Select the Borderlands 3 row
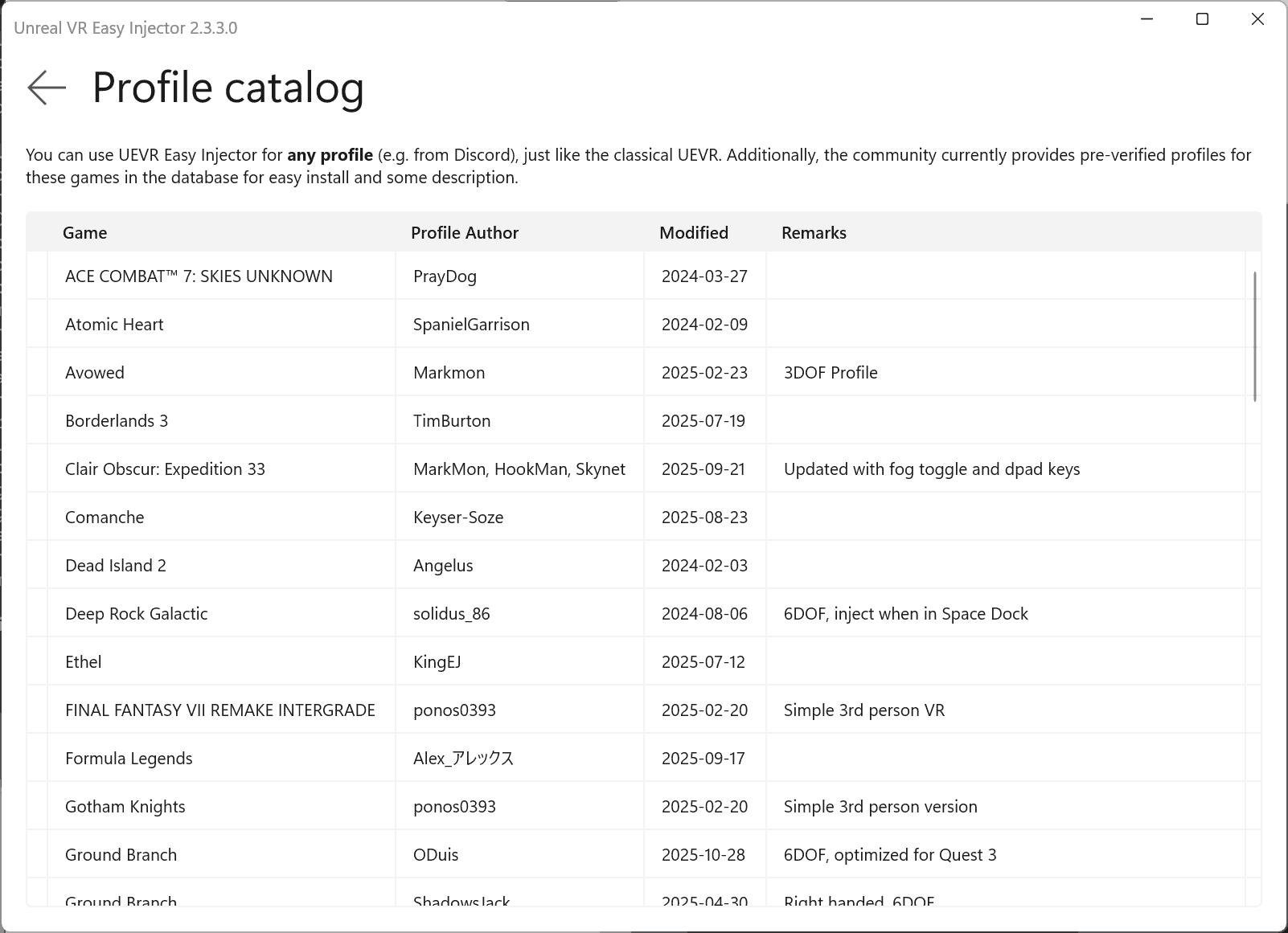Viewport: 1288px width, 933px height. point(322,420)
